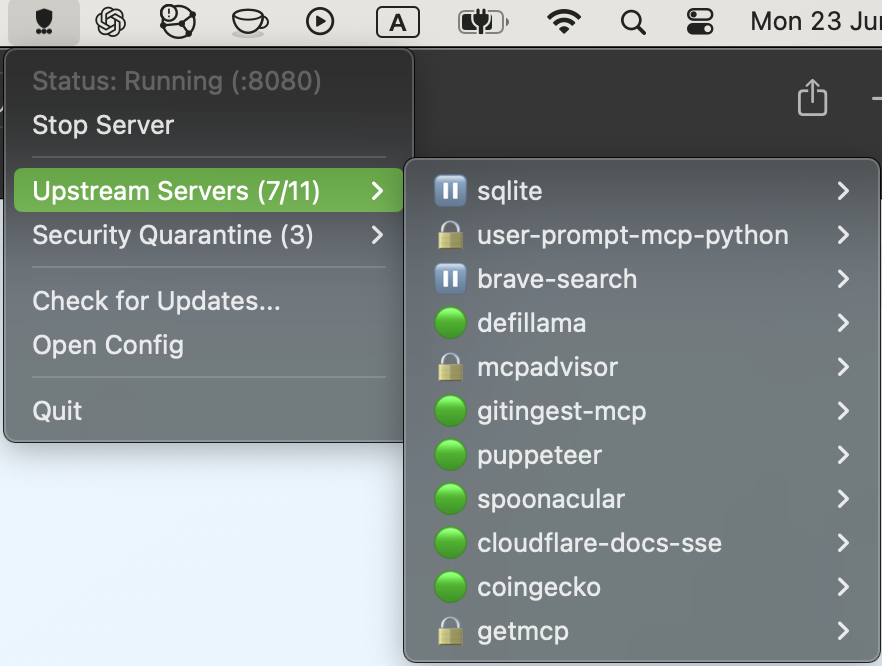Viewport: 882px width, 666px height.
Task: Click the coffee cup menu bar icon
Action: [248, 23]
